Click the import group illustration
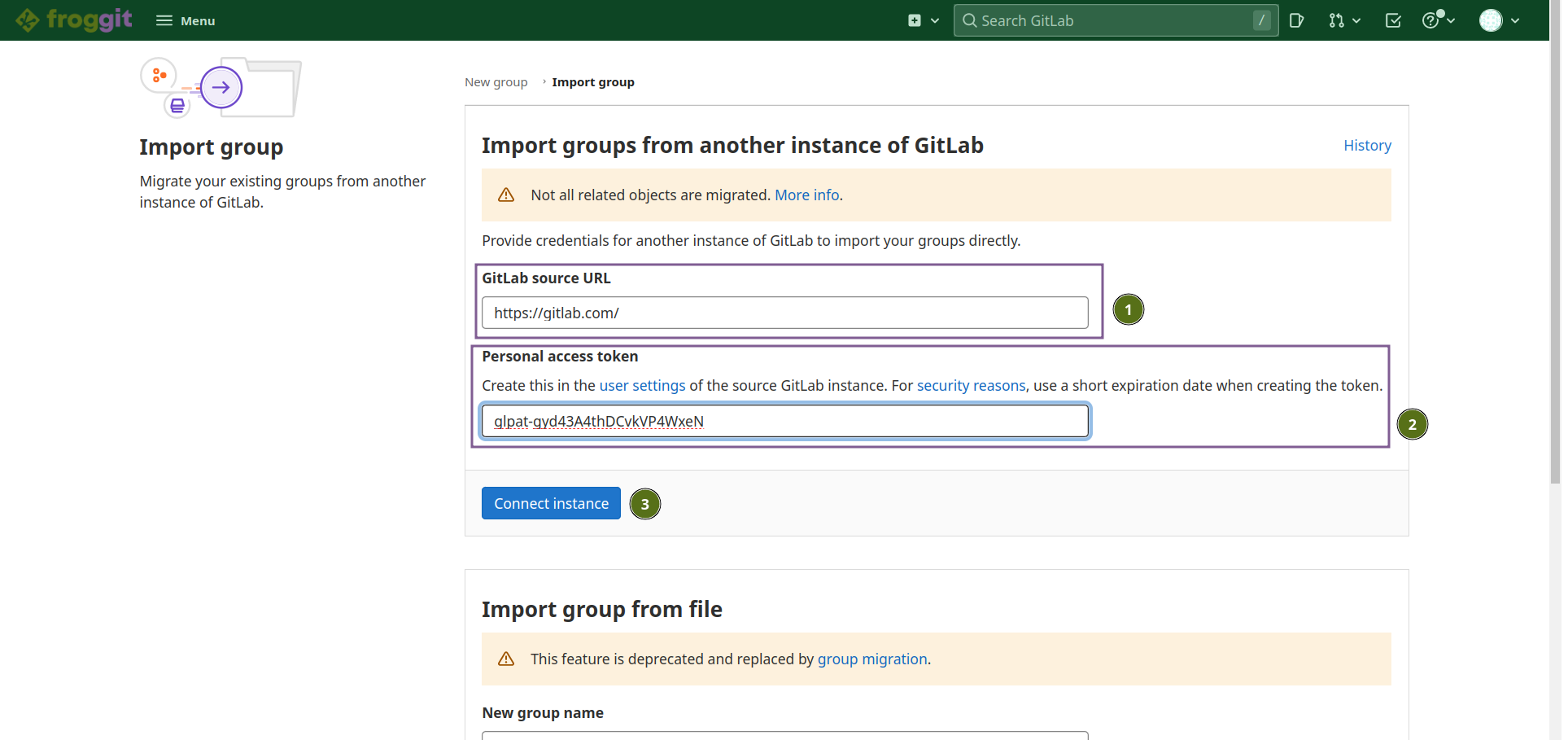 click(x=221, y=87)
